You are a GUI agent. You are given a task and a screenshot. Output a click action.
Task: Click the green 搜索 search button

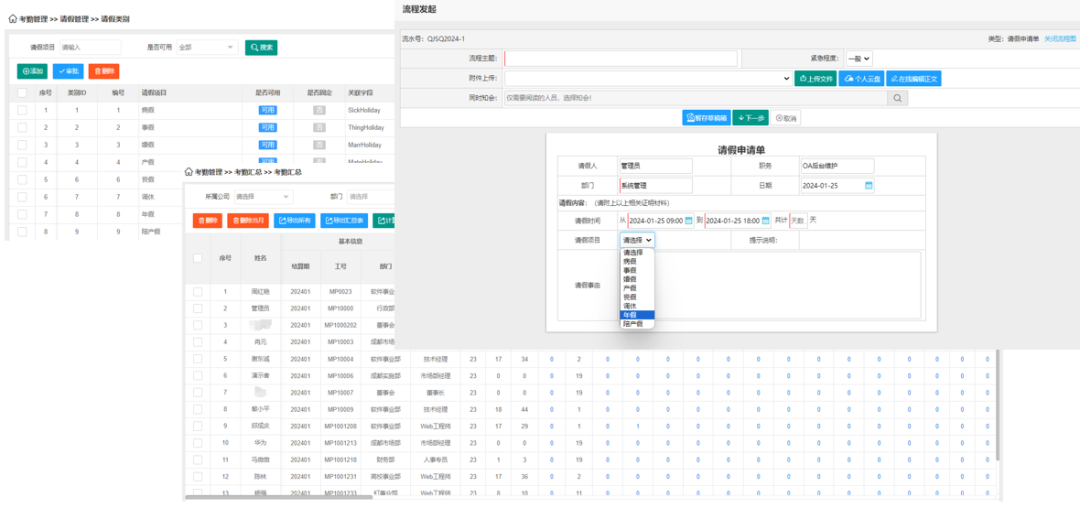pos(261,47)
